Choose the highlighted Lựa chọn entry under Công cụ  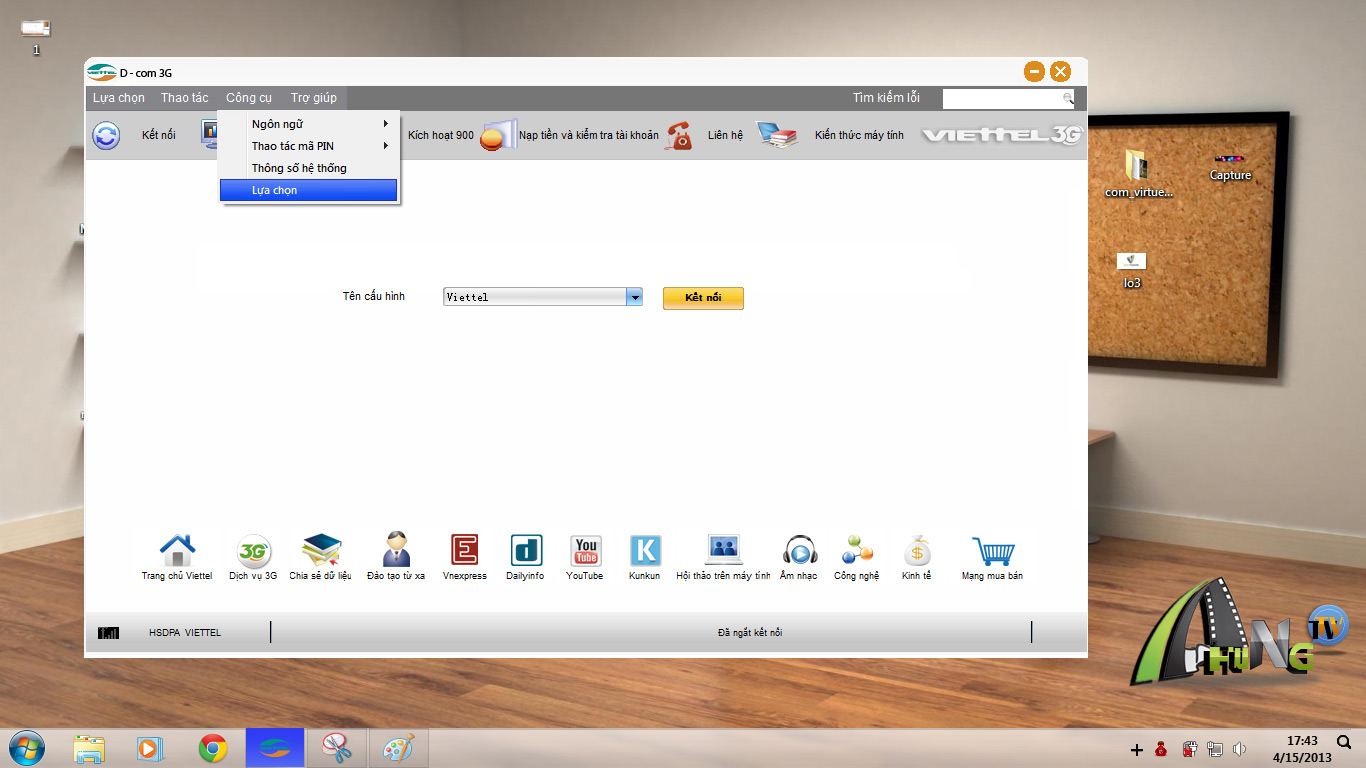[309, 190]
